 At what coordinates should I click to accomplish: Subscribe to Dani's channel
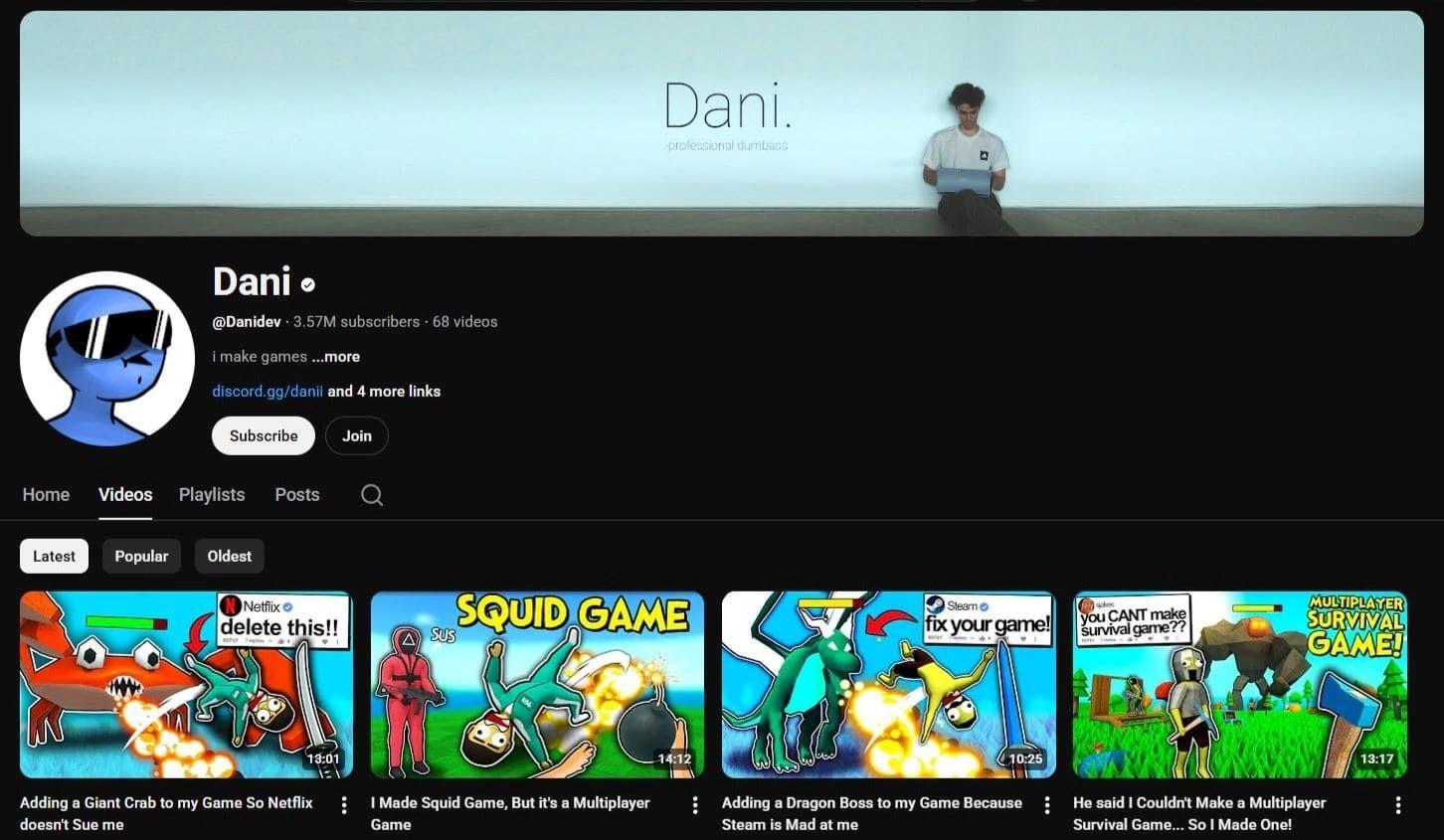[264, 436]
